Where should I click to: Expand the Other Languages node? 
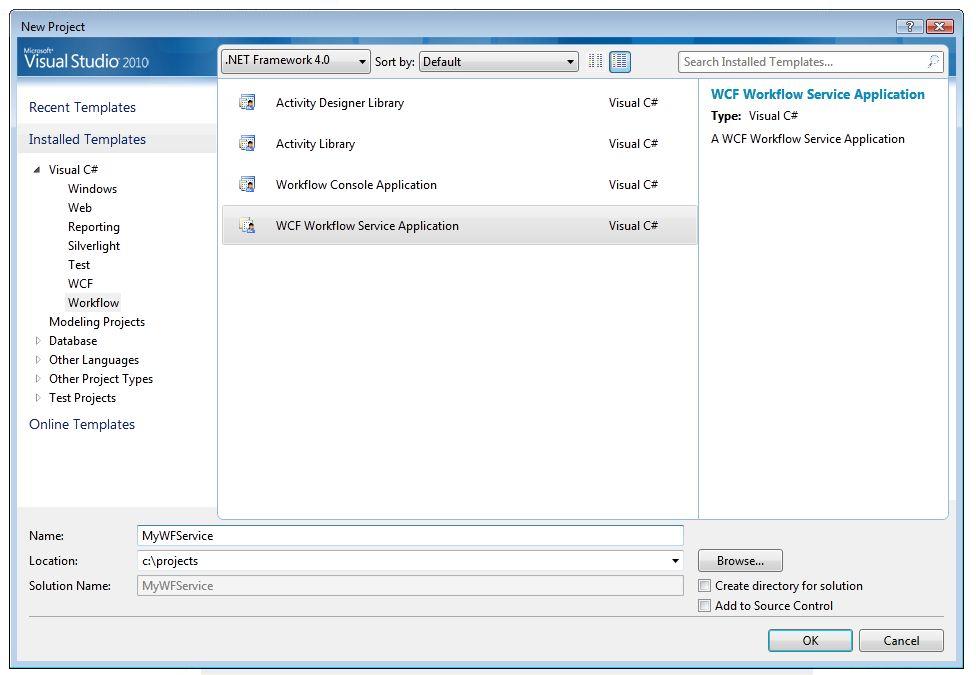coord(38,359)
